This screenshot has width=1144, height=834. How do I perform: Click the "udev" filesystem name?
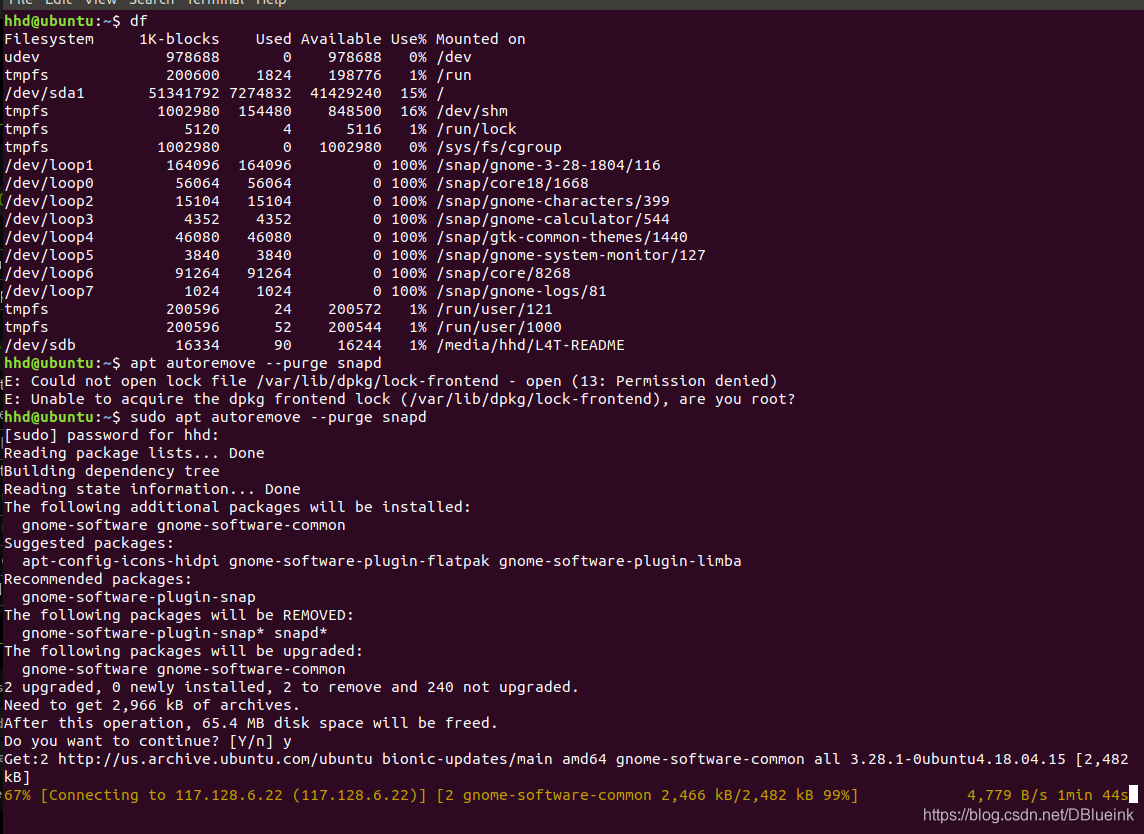22,57
